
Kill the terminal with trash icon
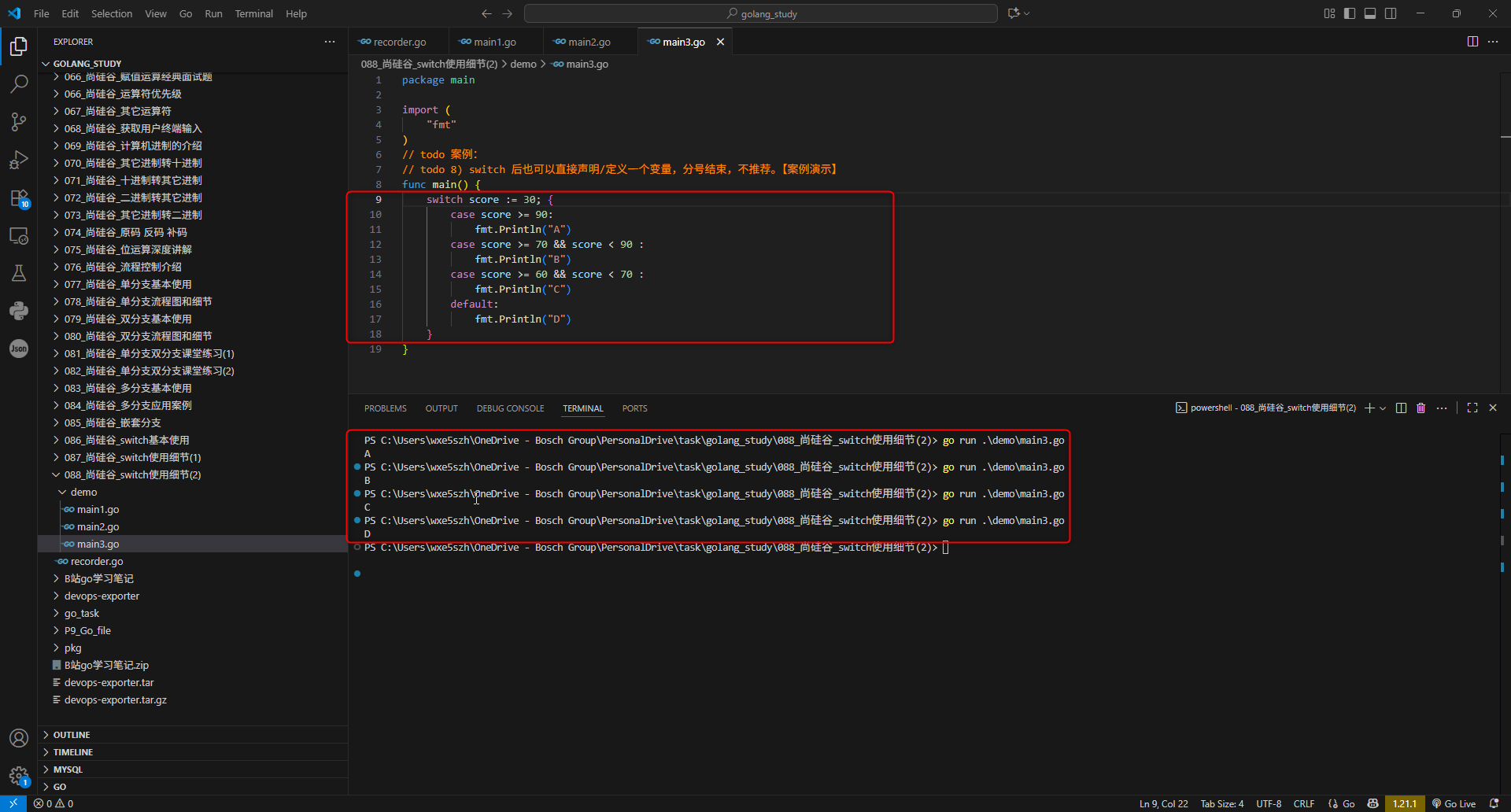point(1421,408)
